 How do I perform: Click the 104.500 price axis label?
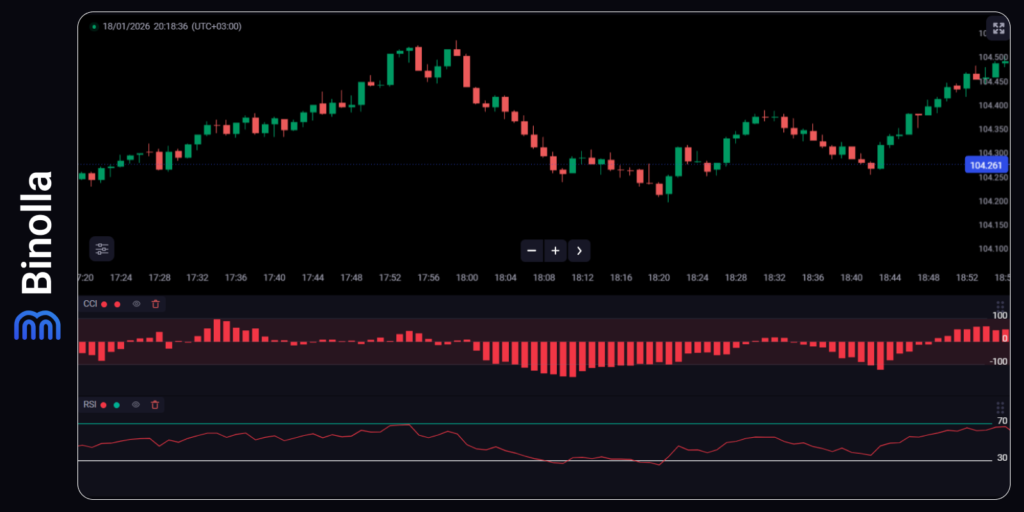coord(994,57)
